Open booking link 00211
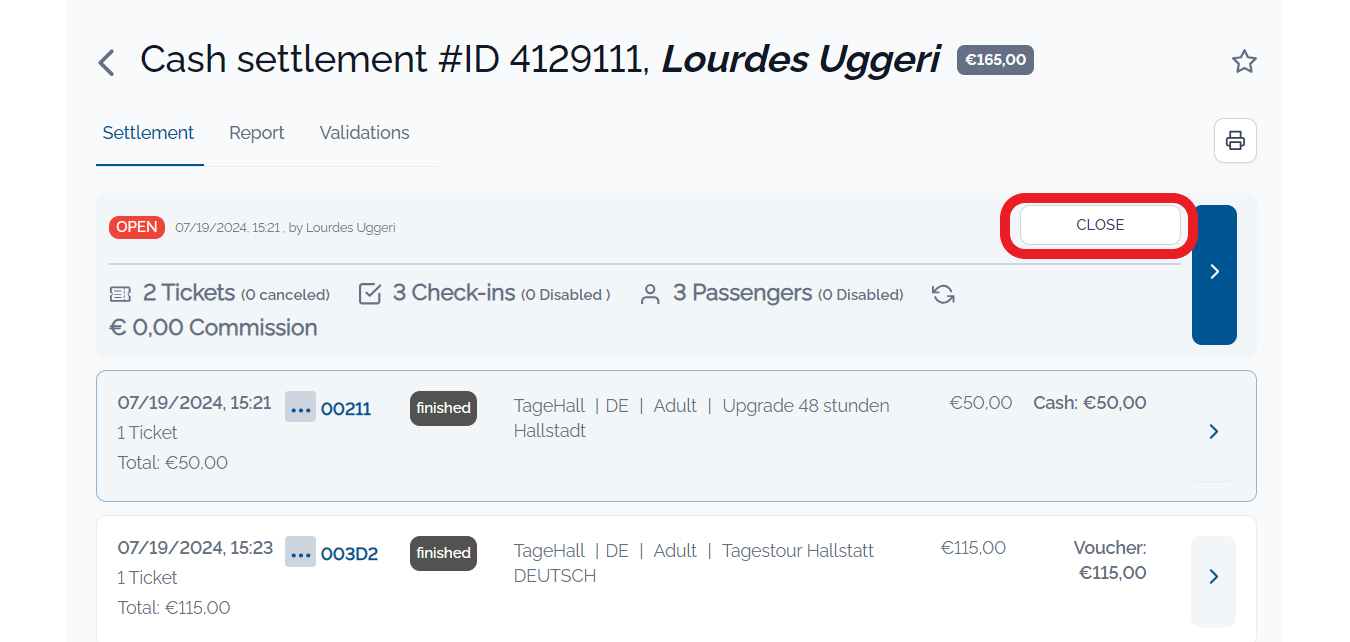 coord(346,409)
